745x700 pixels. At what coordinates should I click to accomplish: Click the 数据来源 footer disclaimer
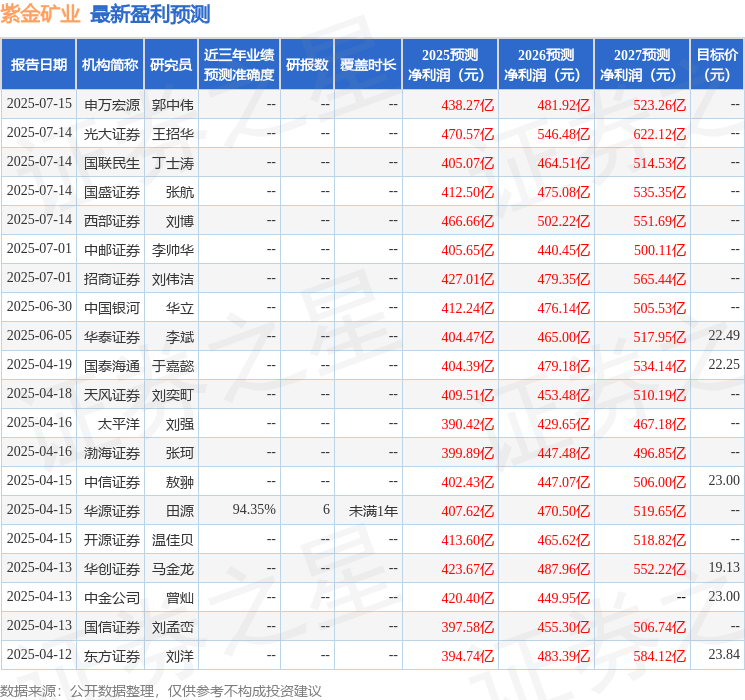[161, 690]
